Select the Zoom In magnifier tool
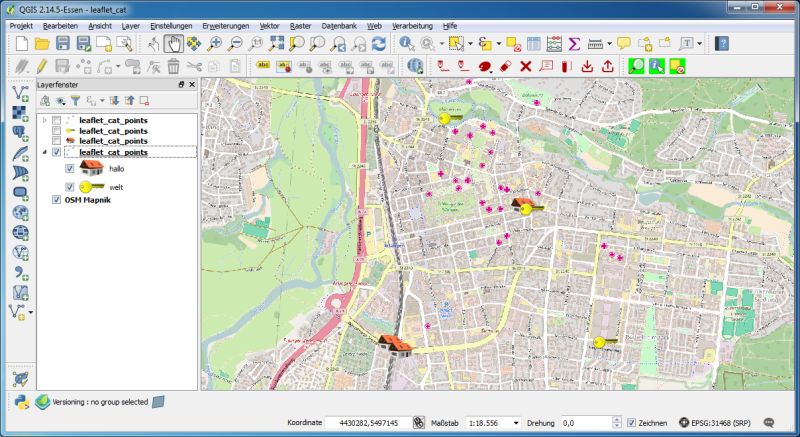This screenshot has width=800, height=437. [214, 44]
